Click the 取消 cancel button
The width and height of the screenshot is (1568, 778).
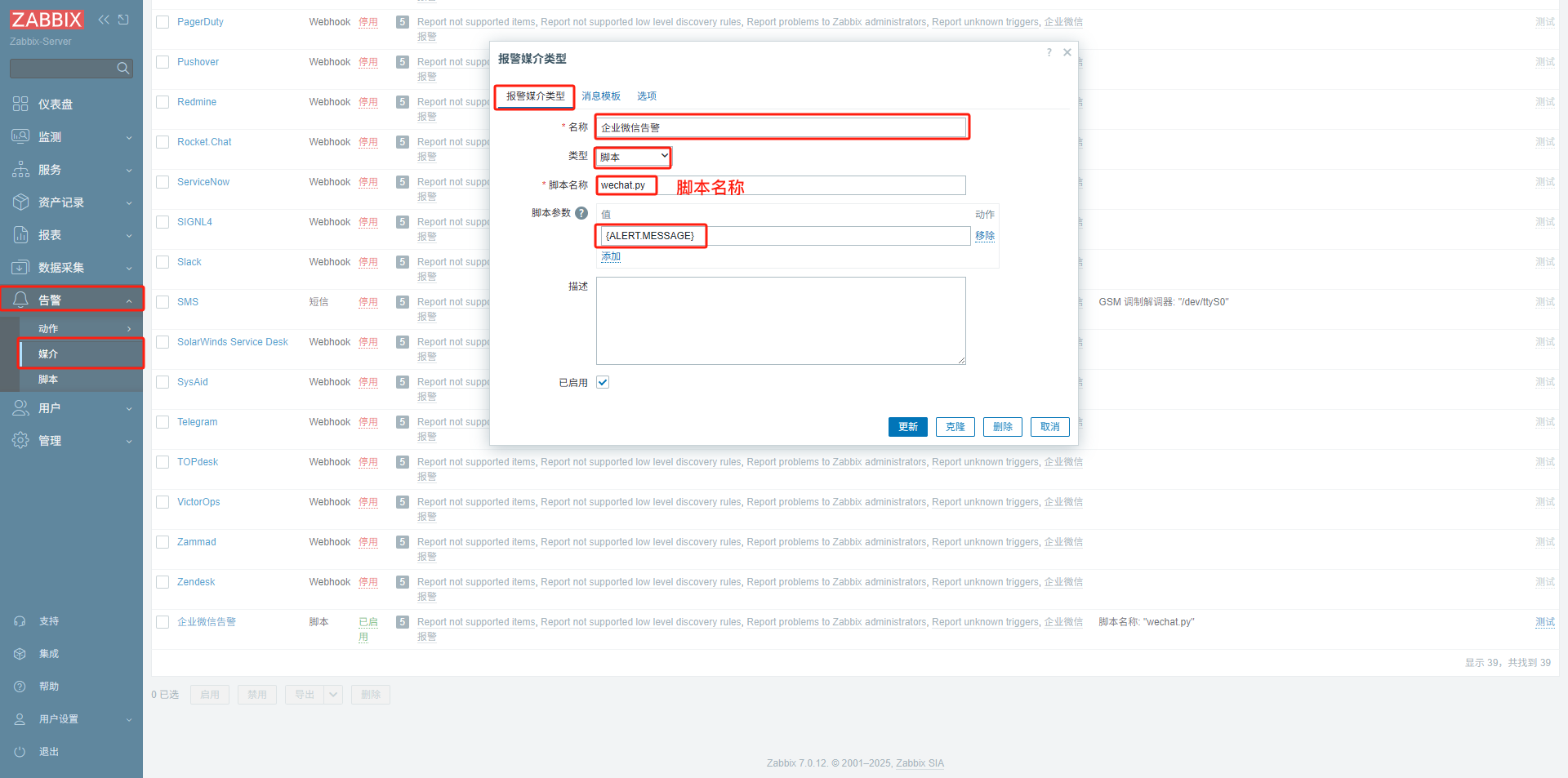coord(1050,427)
